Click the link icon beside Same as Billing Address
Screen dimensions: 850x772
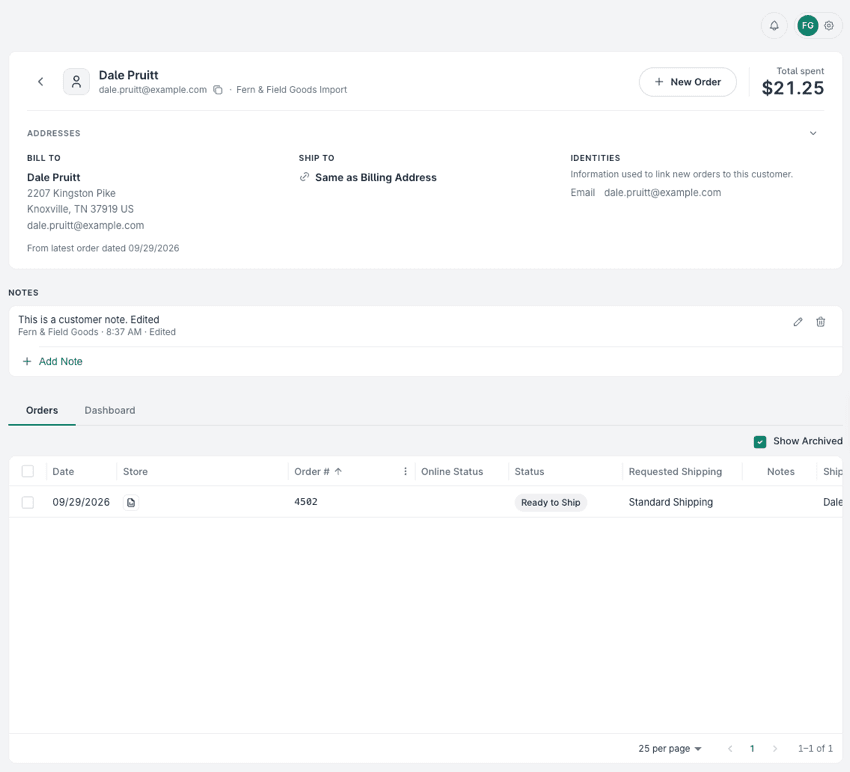click(305, 177)
